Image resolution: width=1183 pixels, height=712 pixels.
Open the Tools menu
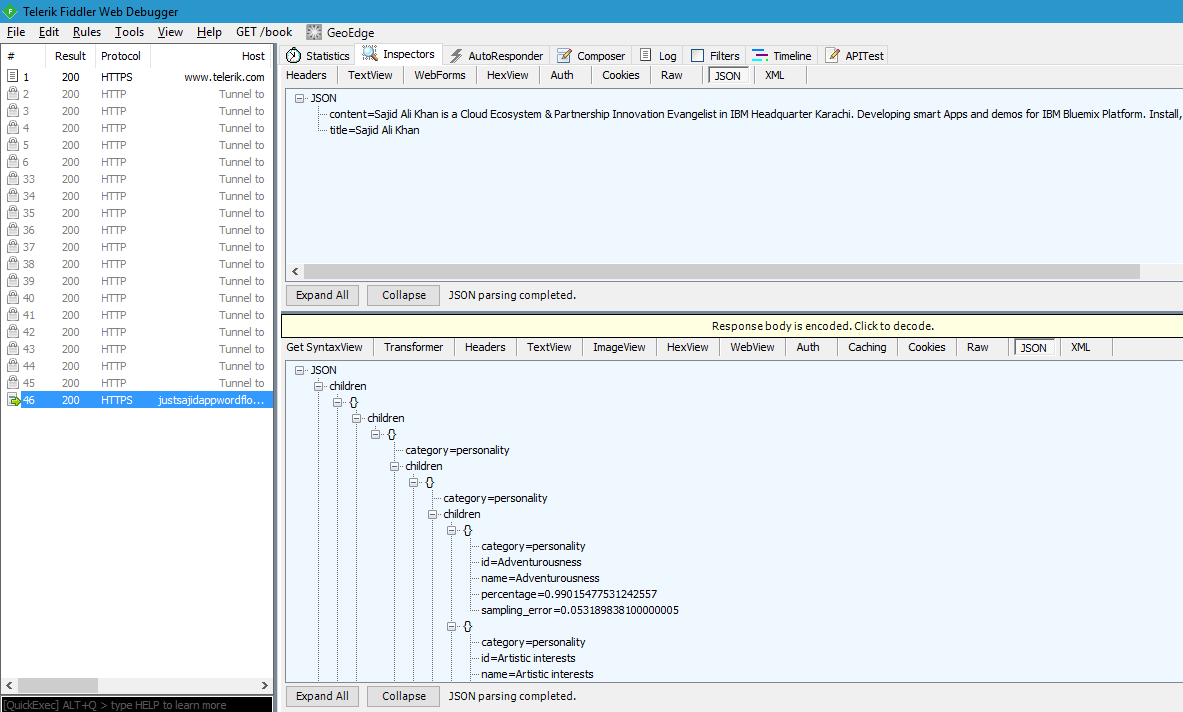(x=129, y=32)
